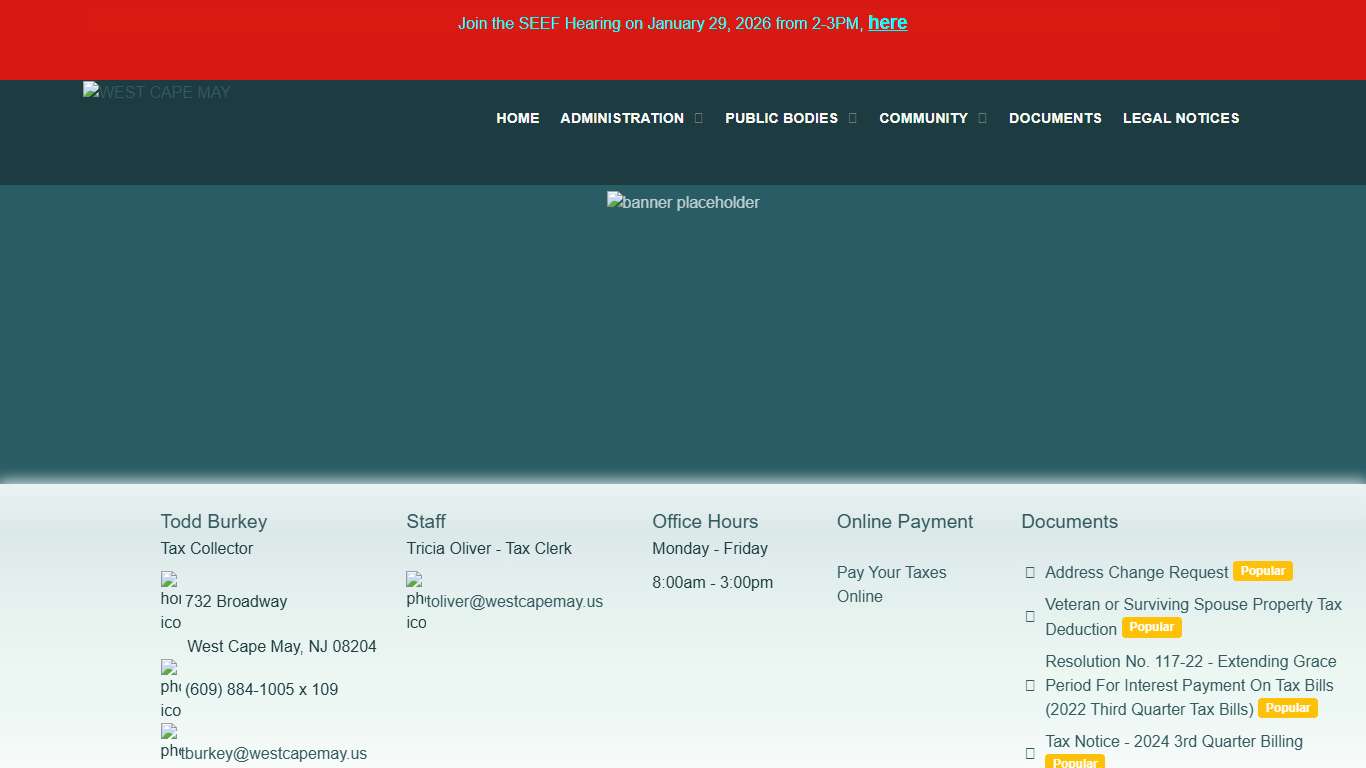Expand the Community dropdown arrow
Image resolution: width=1366 pixels, height=768 pixels.
click(x=983, y=118)
